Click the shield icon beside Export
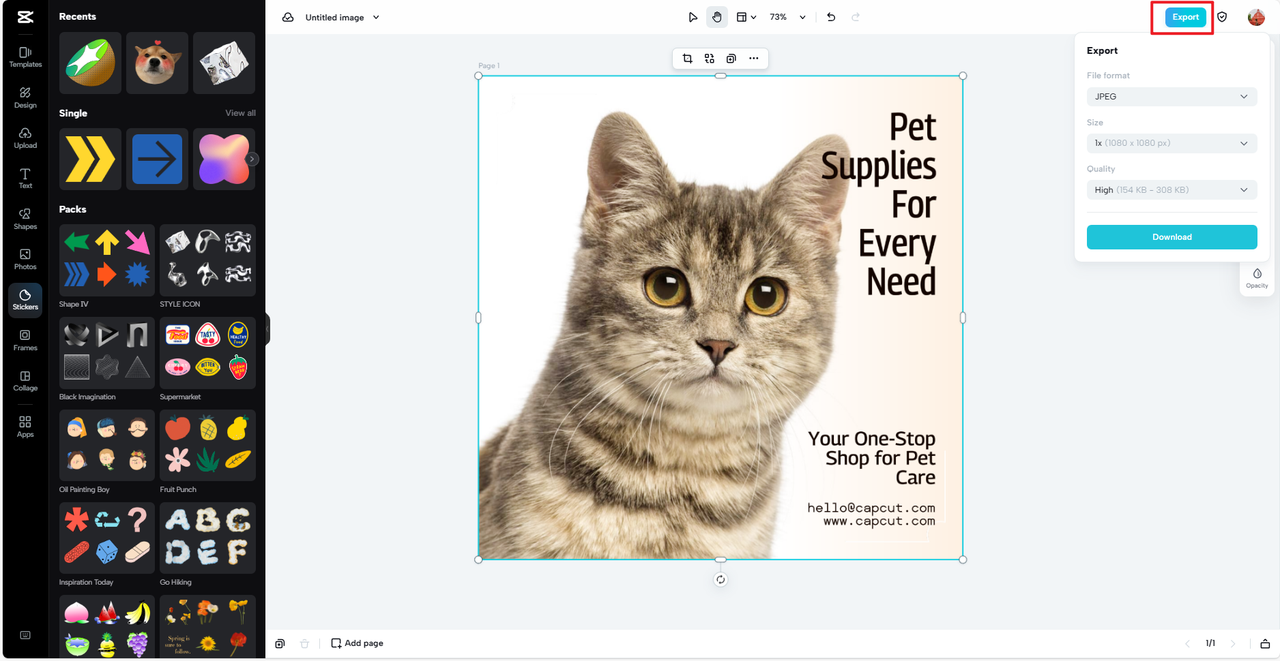 tap(1222, 17)
